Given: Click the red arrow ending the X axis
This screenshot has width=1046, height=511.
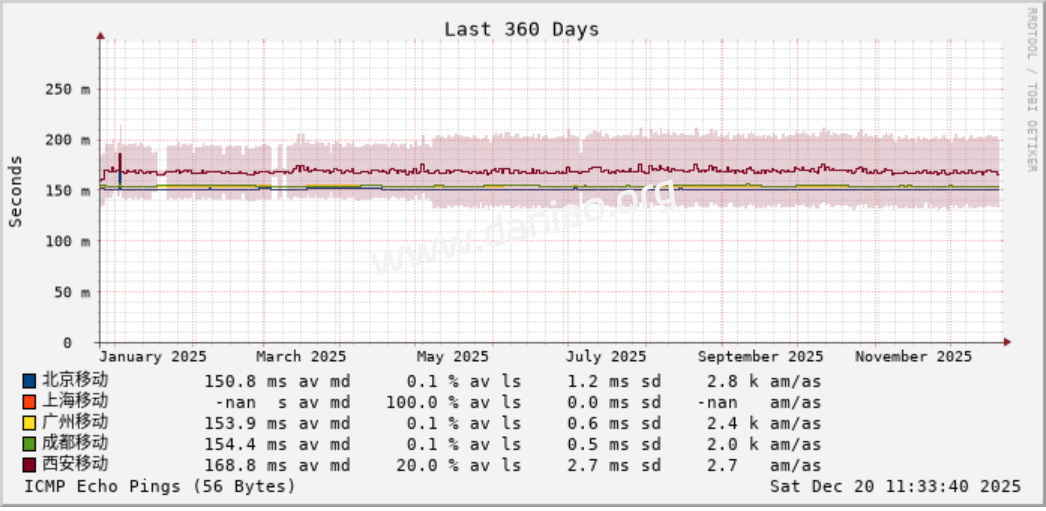Looking at the screenshot, I should (1007, 342).
